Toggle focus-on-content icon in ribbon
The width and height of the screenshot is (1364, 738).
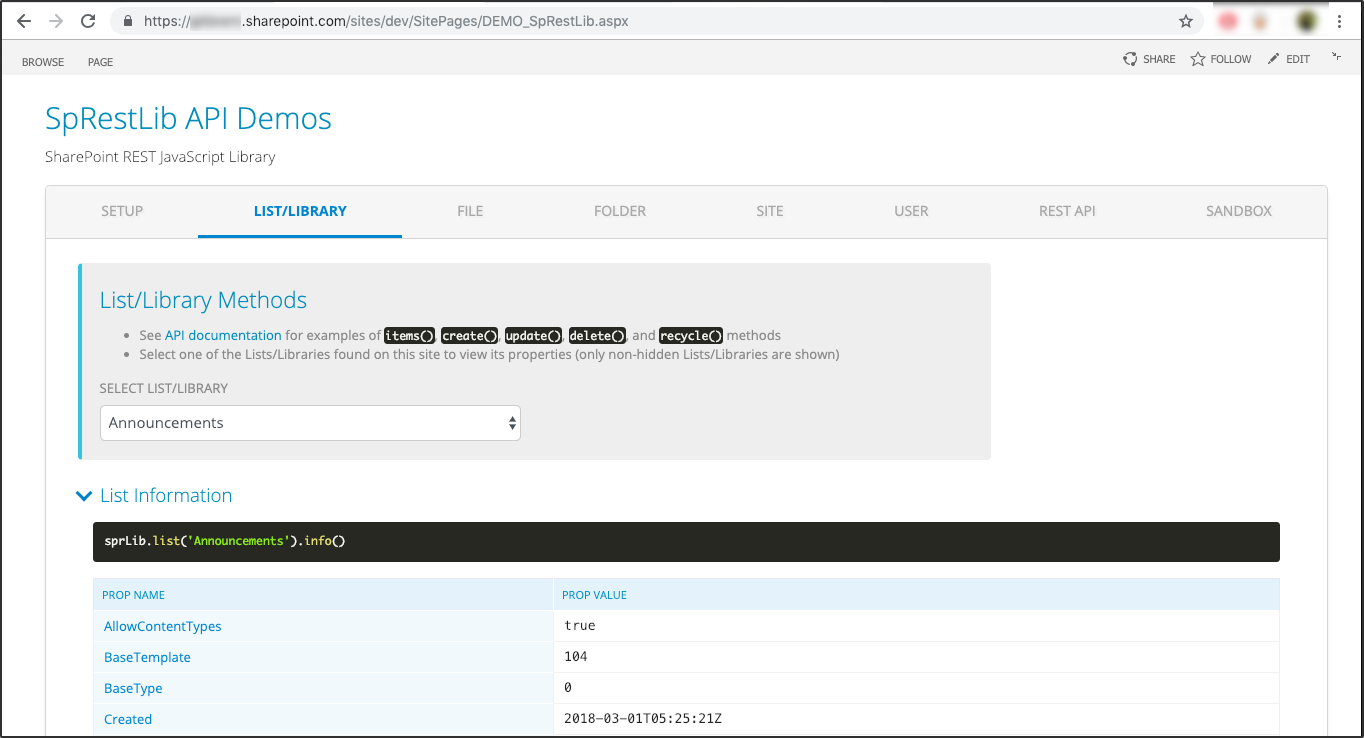pos(1336,58)
